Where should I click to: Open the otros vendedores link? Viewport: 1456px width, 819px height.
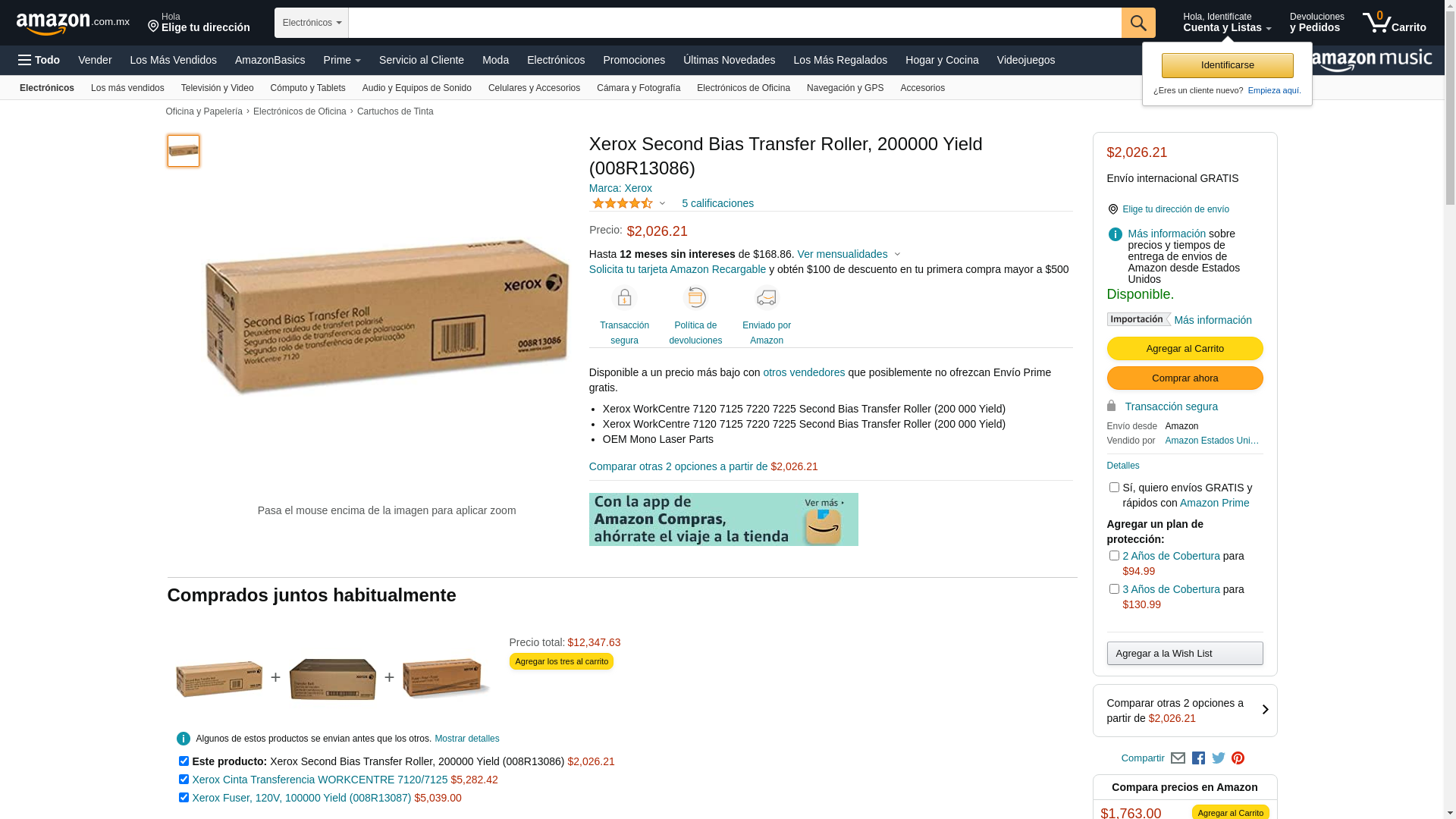pos(804,372)
